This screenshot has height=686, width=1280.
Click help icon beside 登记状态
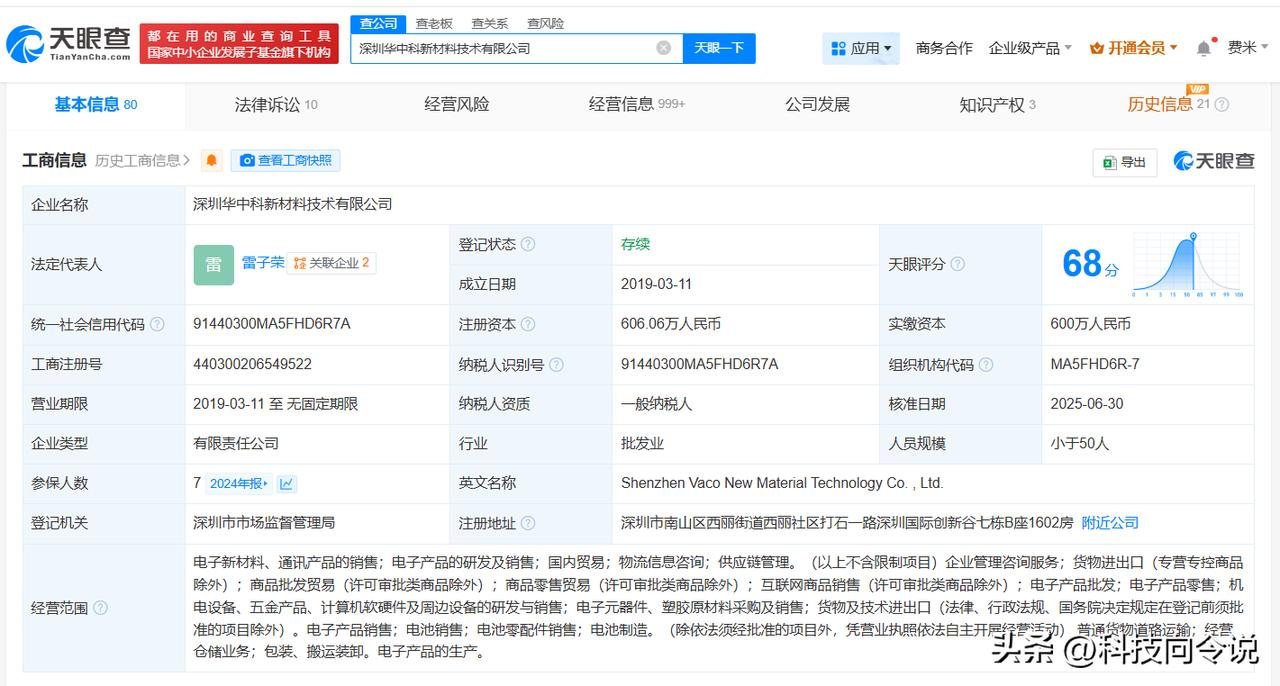528,244
